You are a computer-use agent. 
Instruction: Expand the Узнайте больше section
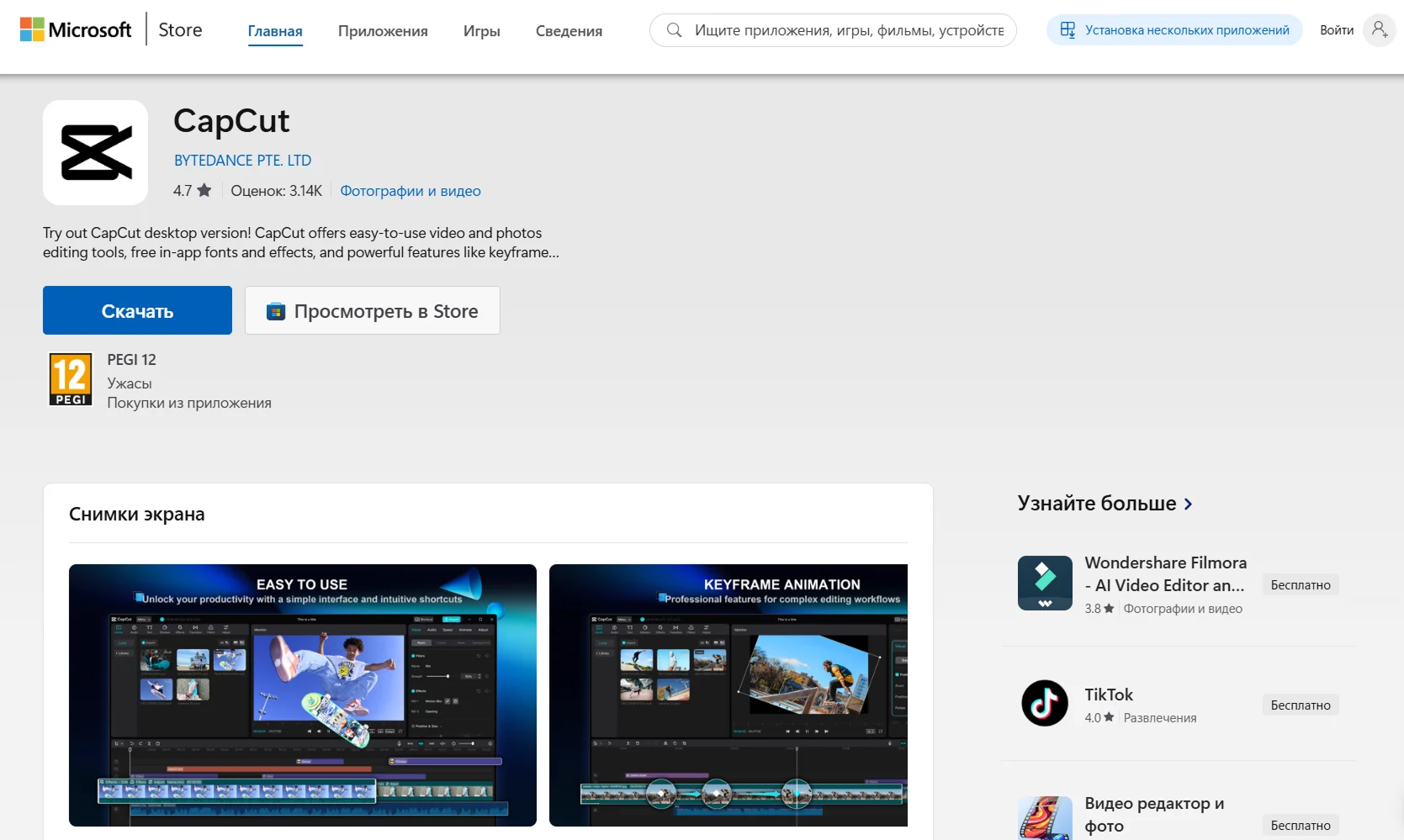[x=1189, y=504]
